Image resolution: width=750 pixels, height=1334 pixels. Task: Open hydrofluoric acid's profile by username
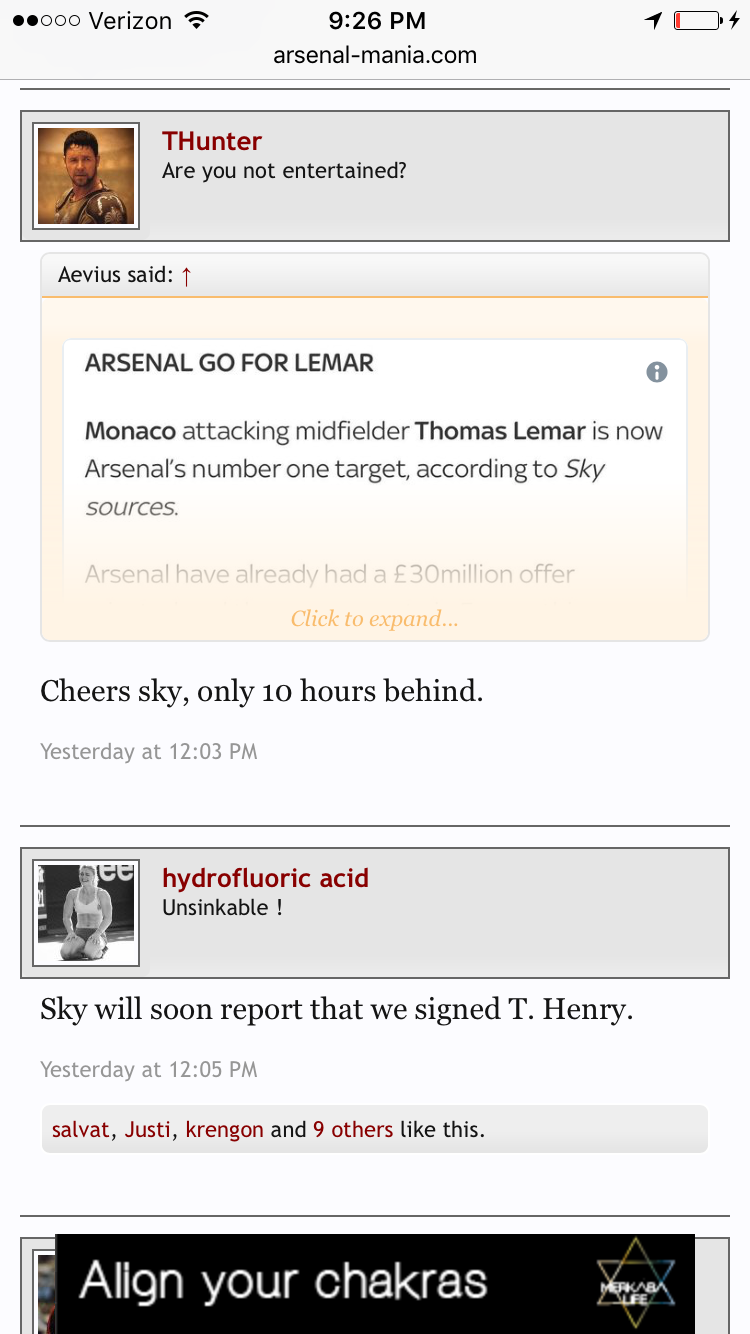(265, 878)
